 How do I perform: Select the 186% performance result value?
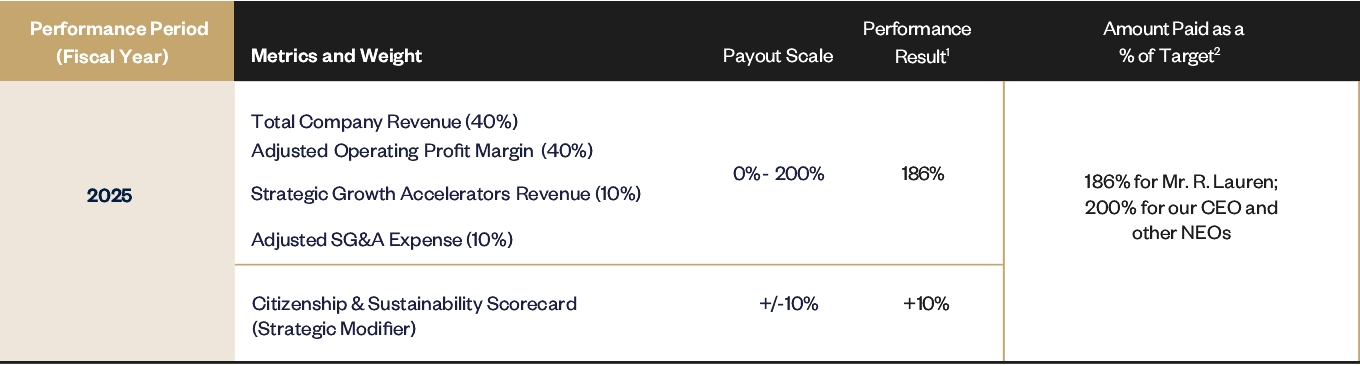coord(922,174)
